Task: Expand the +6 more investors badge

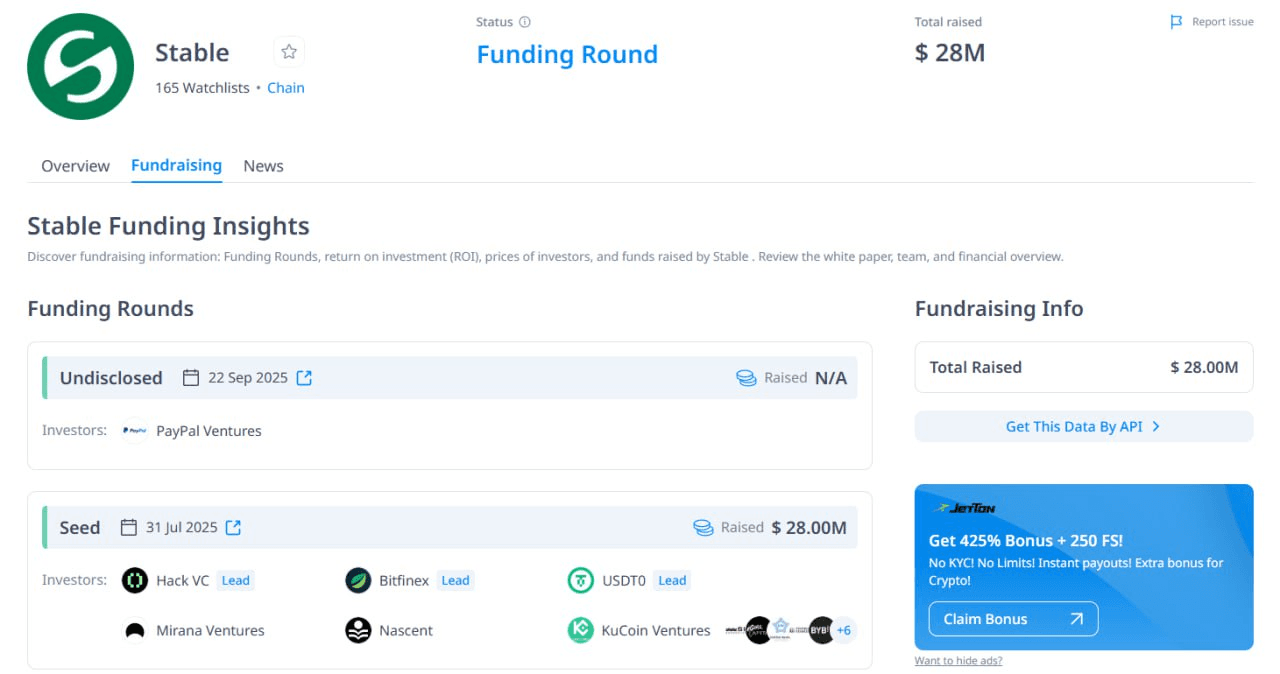Action: click(x=844, y=630)
